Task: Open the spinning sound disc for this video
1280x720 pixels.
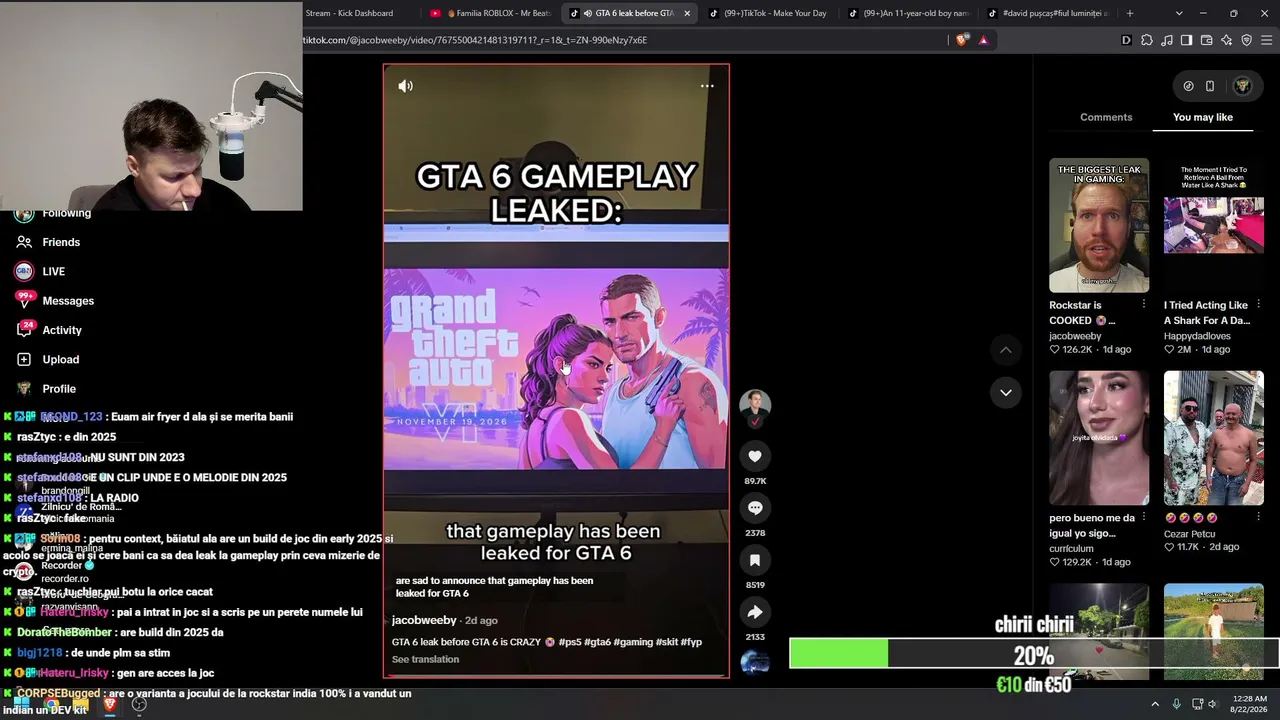Action: click(x=755, y=662)
